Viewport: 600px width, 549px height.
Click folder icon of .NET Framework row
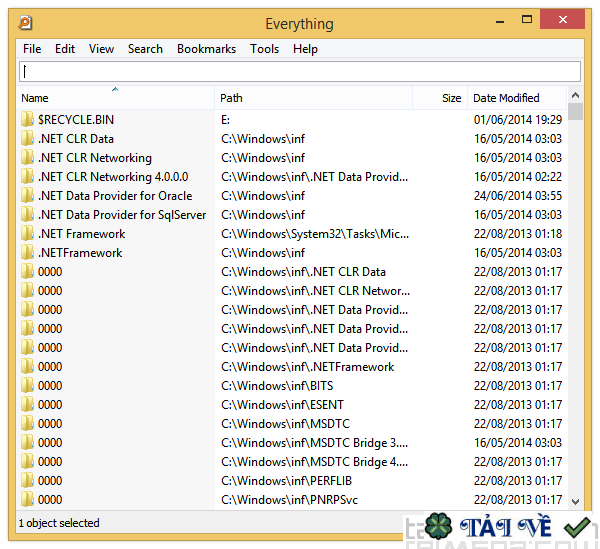tap(27, 233)
